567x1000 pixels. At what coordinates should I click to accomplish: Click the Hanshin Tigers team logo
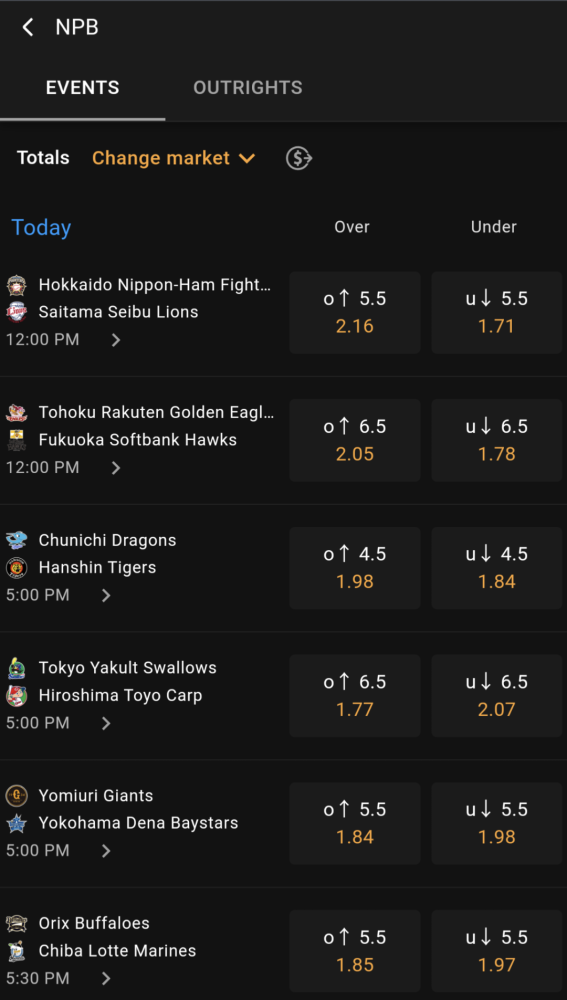(17, 567)
